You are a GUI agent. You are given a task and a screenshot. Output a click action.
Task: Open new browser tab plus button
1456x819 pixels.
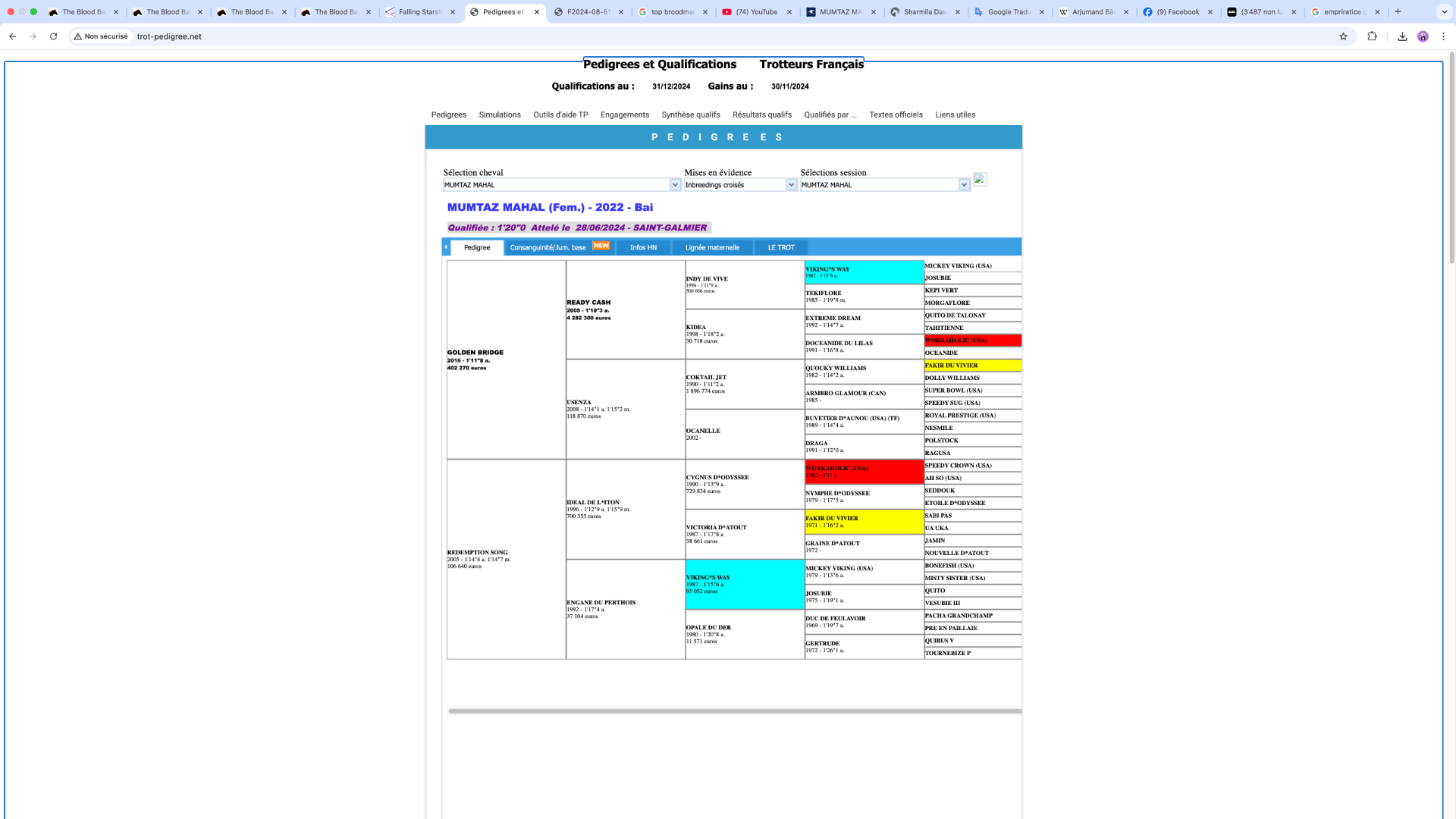pos(1398,11)
